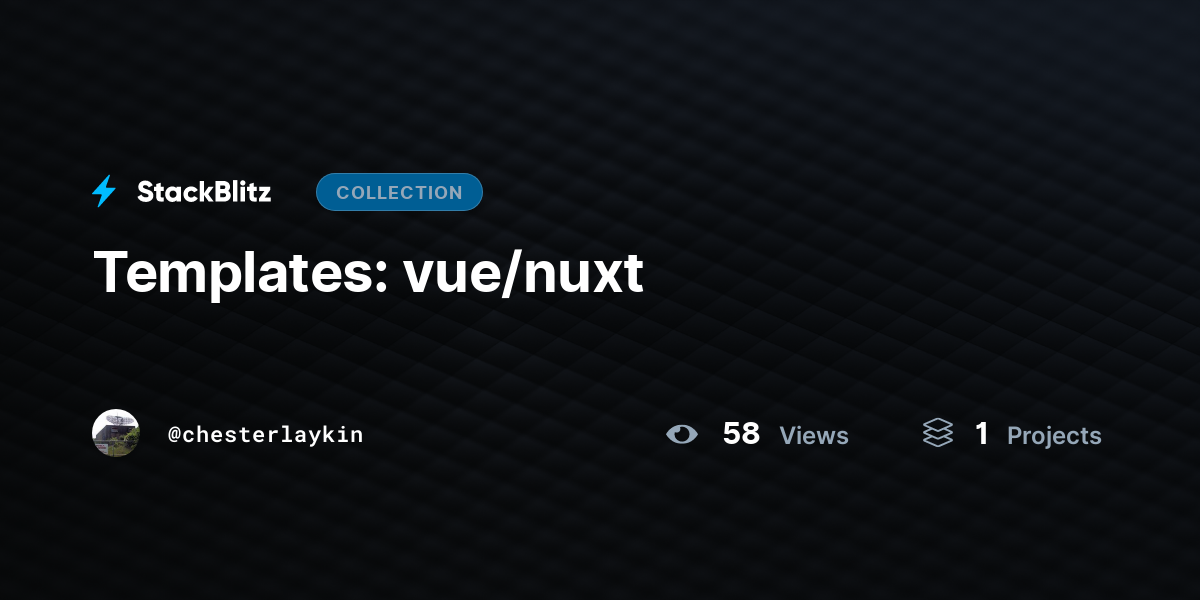The height and width of the screenshot is (600, 1200).
Task: Select vue/nuxt in the heading
Action: coord(523,271)
